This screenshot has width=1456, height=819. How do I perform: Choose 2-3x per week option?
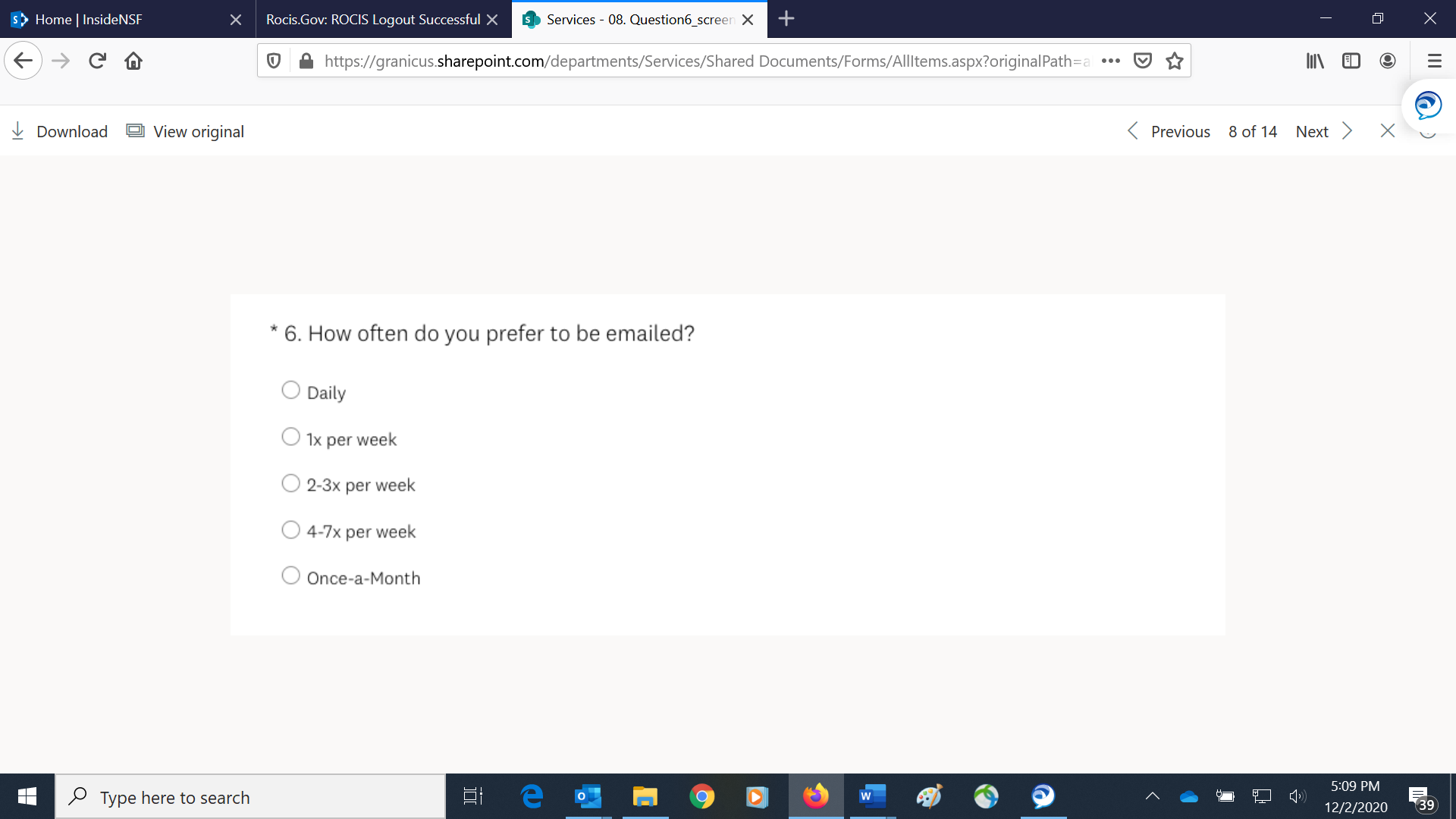tap(290, 483)
